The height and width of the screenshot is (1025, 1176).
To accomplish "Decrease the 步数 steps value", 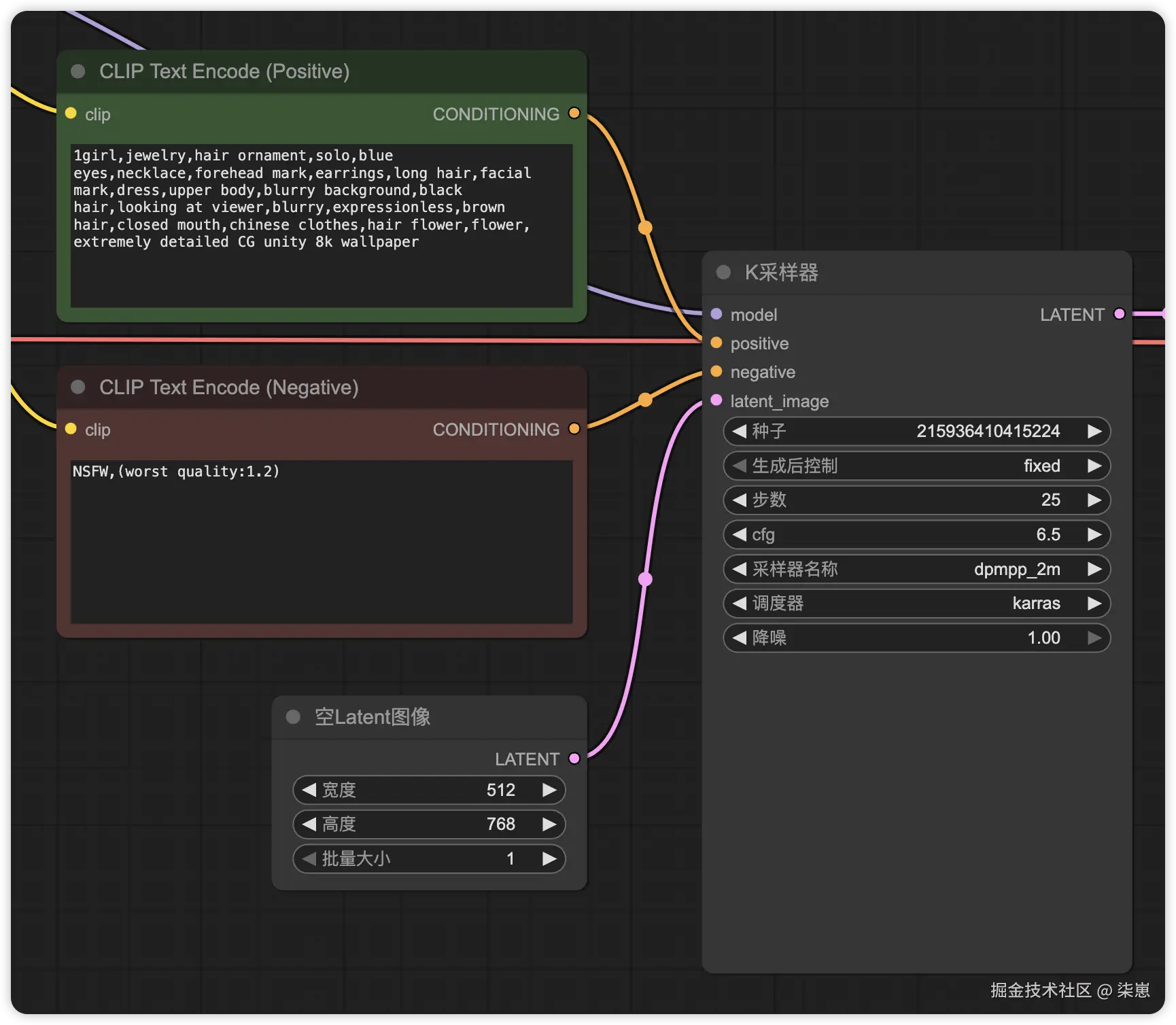I will (739, 500).
